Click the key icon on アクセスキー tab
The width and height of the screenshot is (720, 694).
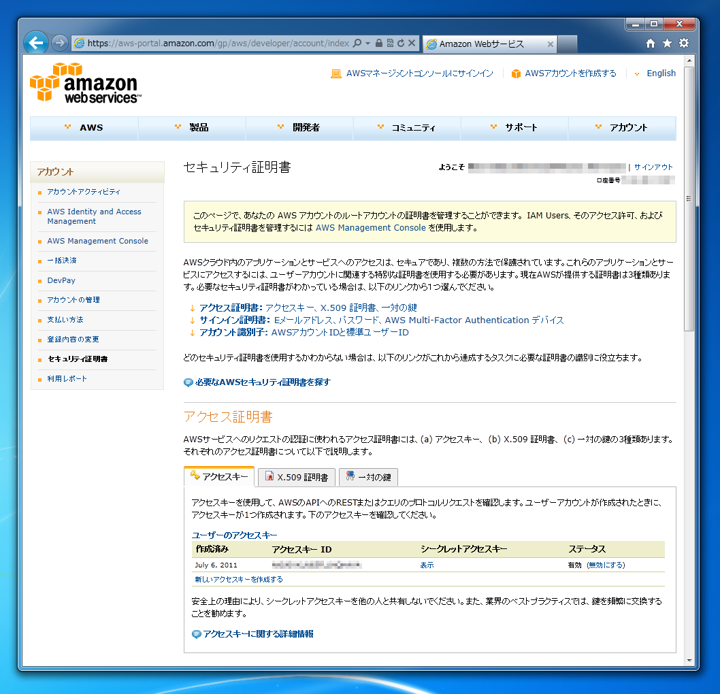tap(195, 475)
